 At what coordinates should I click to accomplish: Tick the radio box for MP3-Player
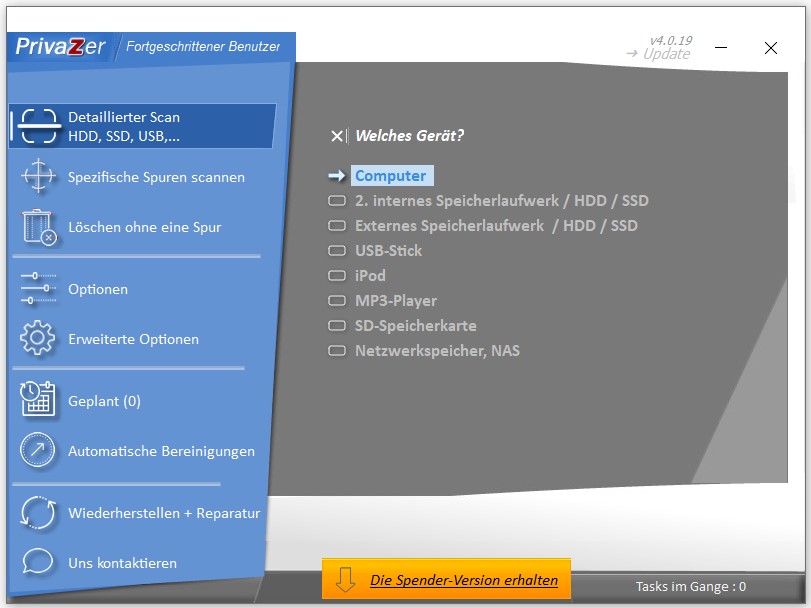tap(337, 300)
